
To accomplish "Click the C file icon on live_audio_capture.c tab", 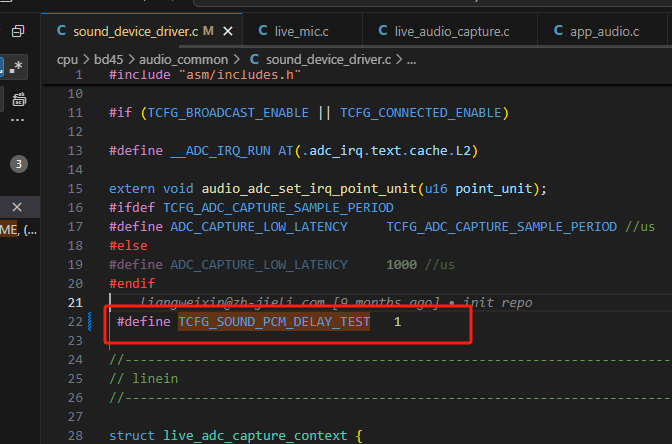I will [x=383, y=31].
